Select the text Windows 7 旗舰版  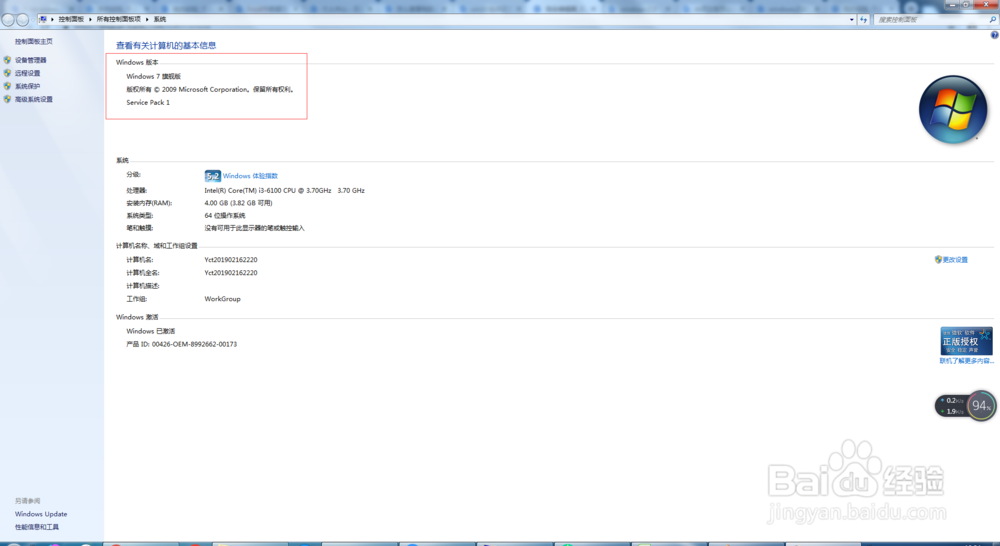[154, 76]
